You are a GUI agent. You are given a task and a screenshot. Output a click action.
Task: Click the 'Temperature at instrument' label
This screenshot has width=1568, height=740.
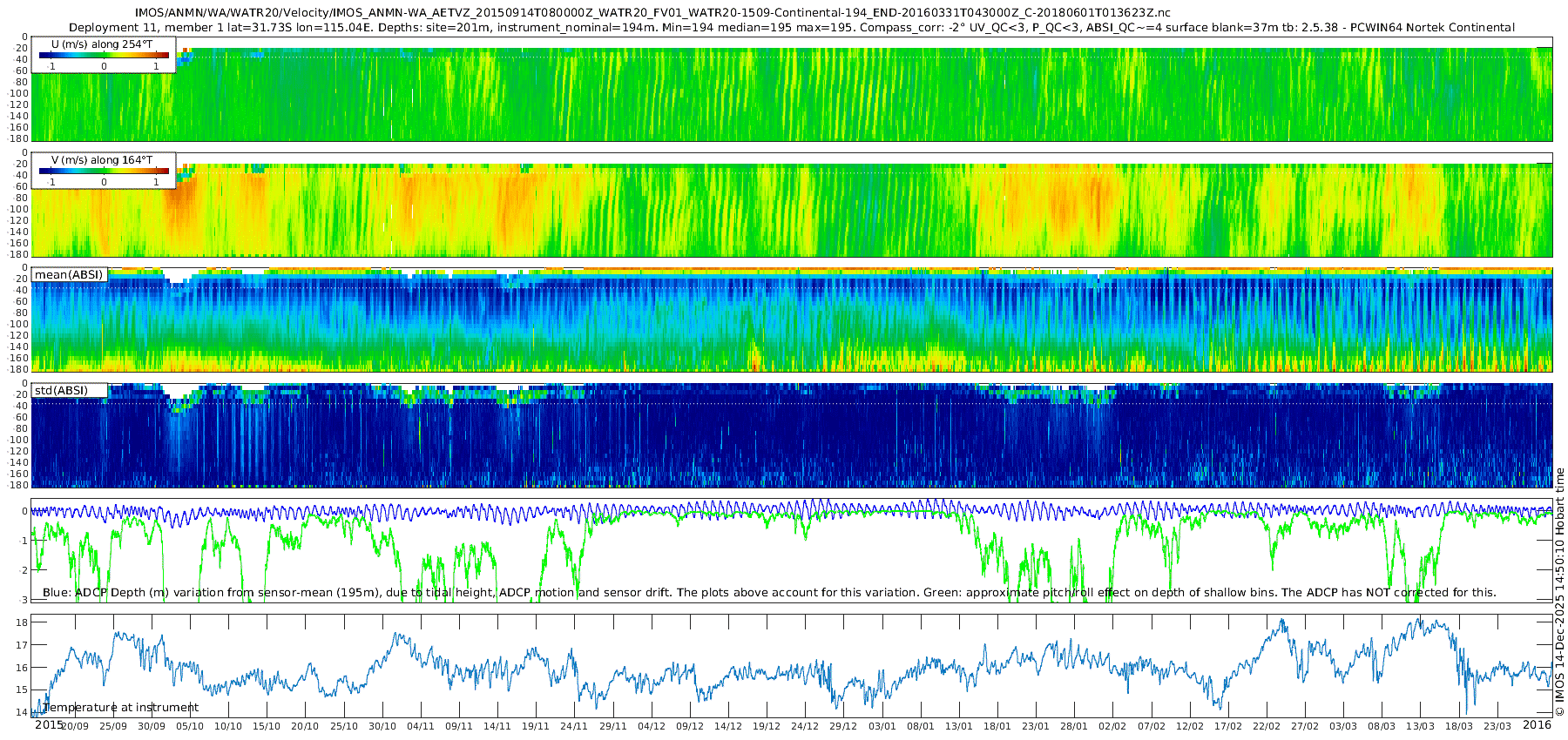point(121,708)
